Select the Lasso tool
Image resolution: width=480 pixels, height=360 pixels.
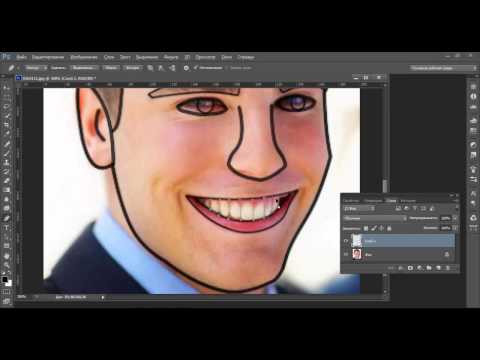click(6, 107)
